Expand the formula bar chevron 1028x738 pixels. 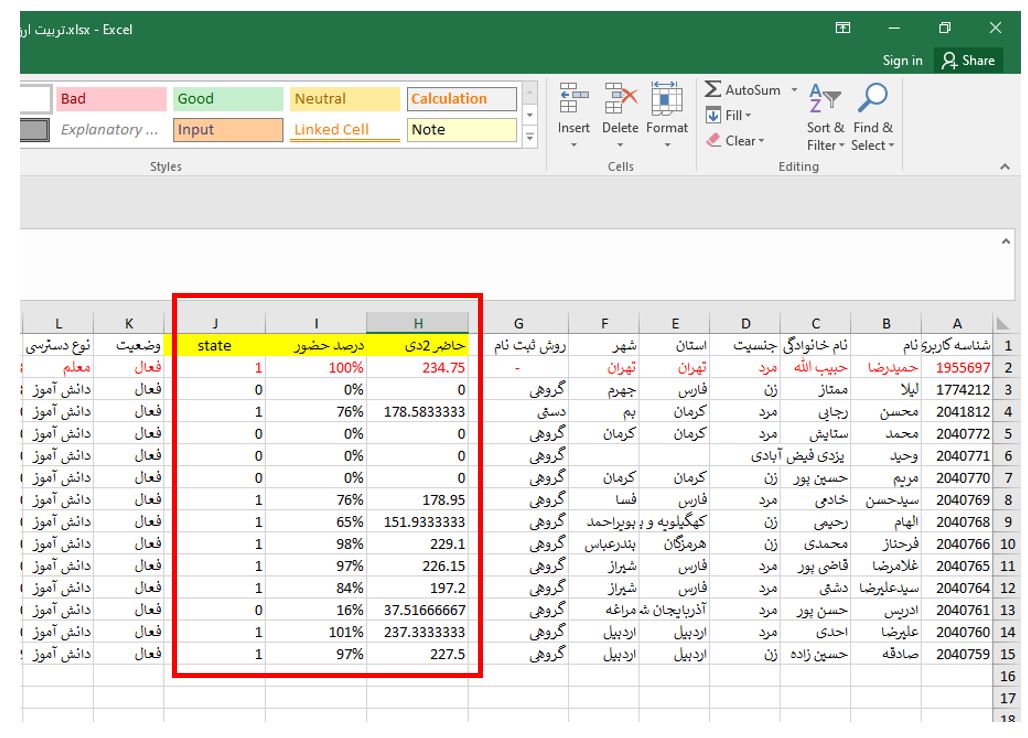[x=1006, y=241]
